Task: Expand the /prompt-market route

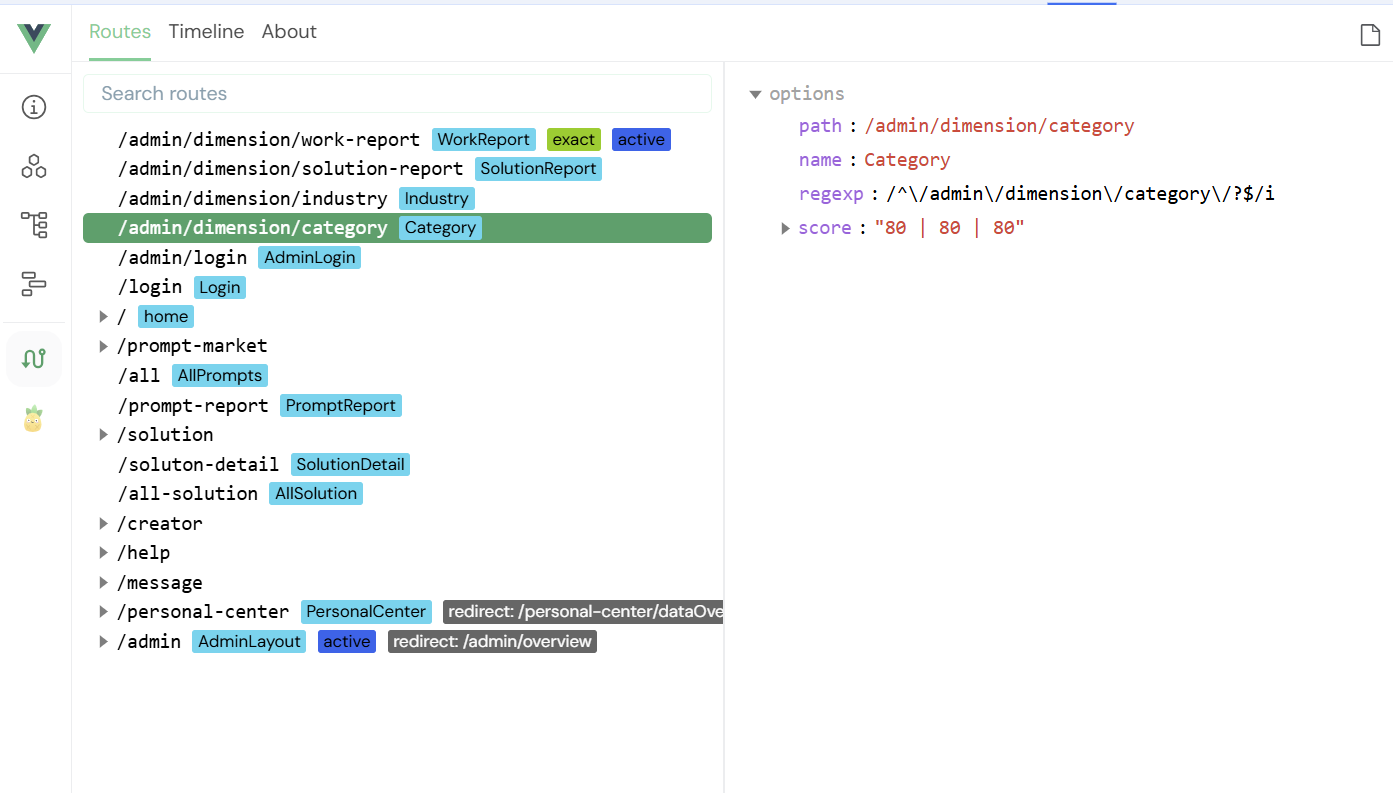Action: (103, 346)
